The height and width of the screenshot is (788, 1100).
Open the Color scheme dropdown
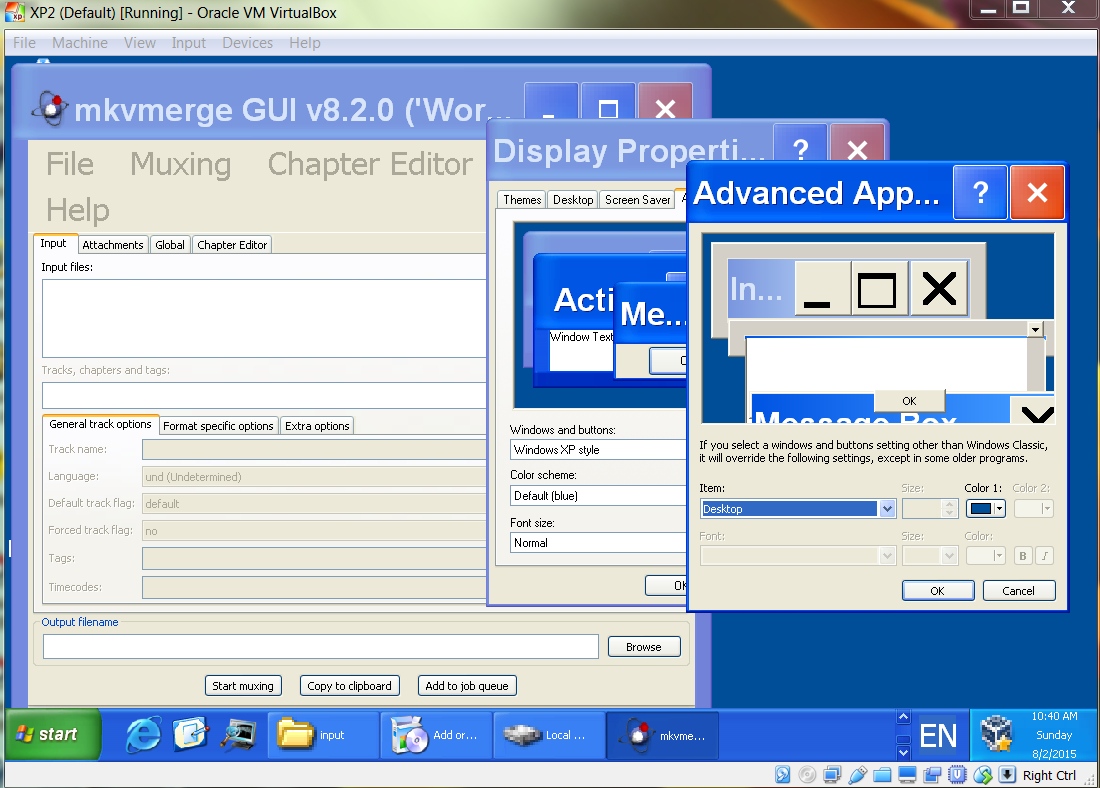(598, 495)
